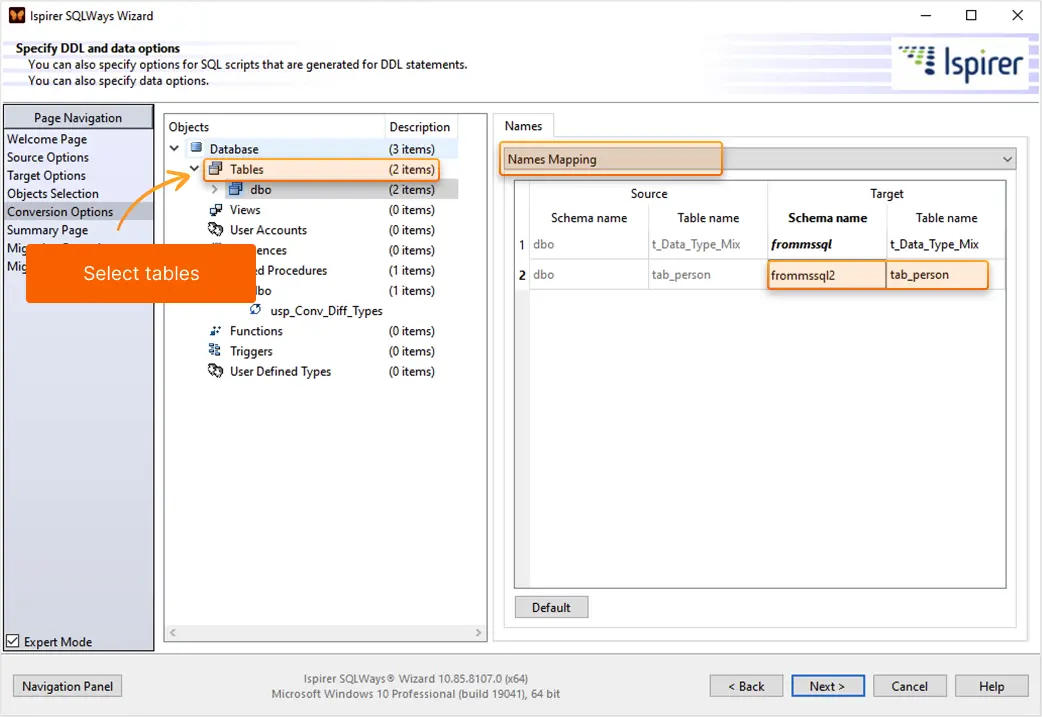Click Target Table name column header
The width and height of the screenshot is (1042, 717).
tap(946, 217)
